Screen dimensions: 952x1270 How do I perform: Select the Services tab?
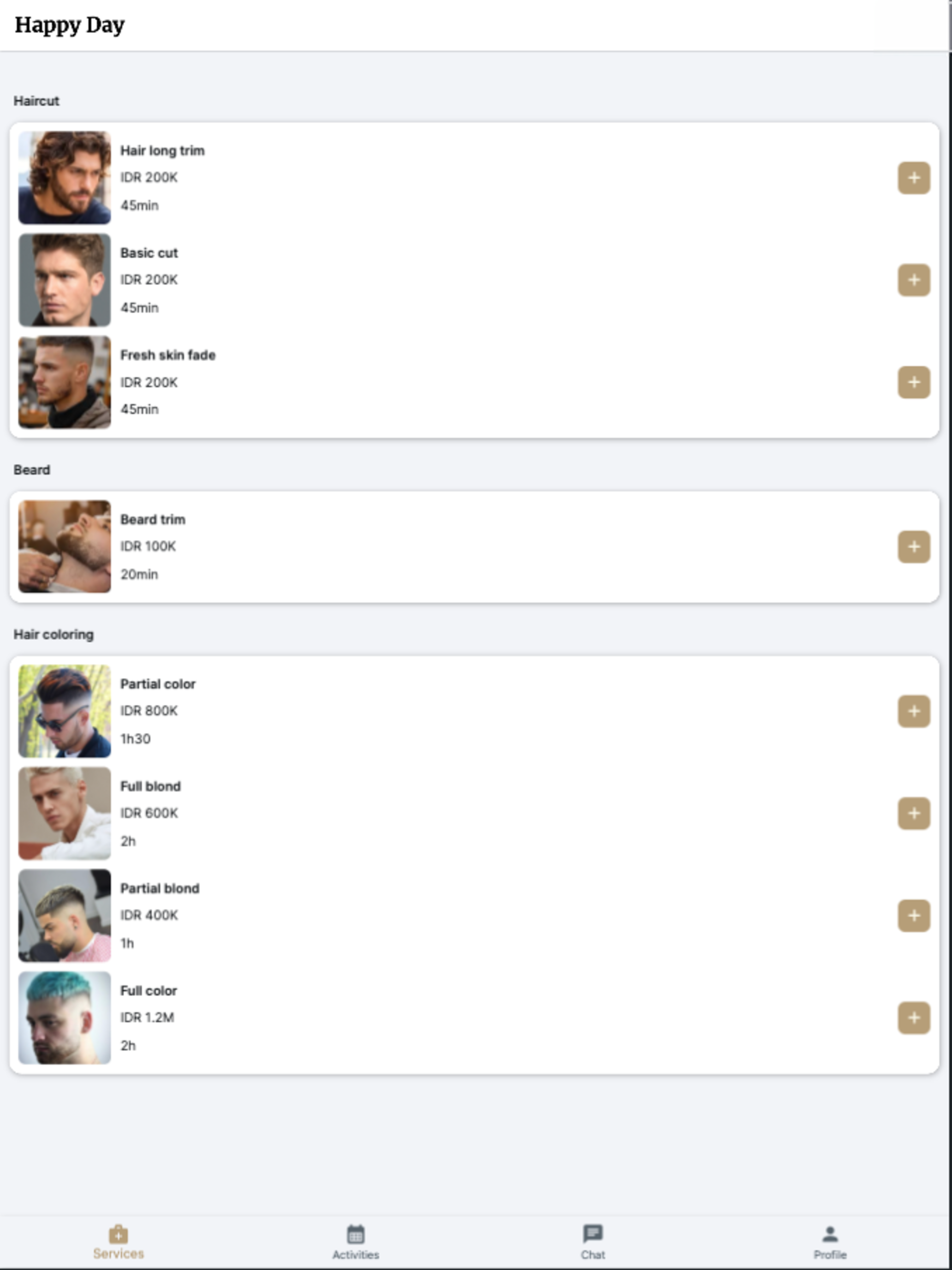pyautogui.click(x=118, y=1242)
